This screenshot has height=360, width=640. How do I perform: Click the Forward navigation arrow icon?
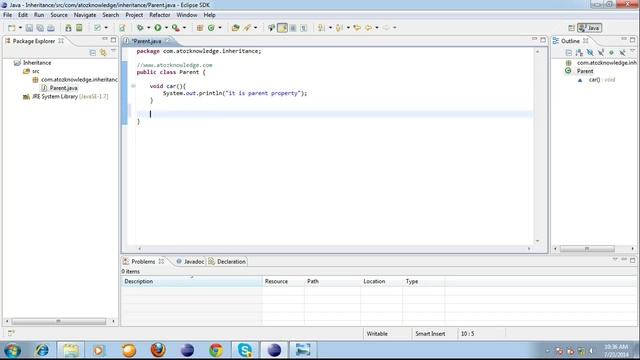click(x=386, y=28)
